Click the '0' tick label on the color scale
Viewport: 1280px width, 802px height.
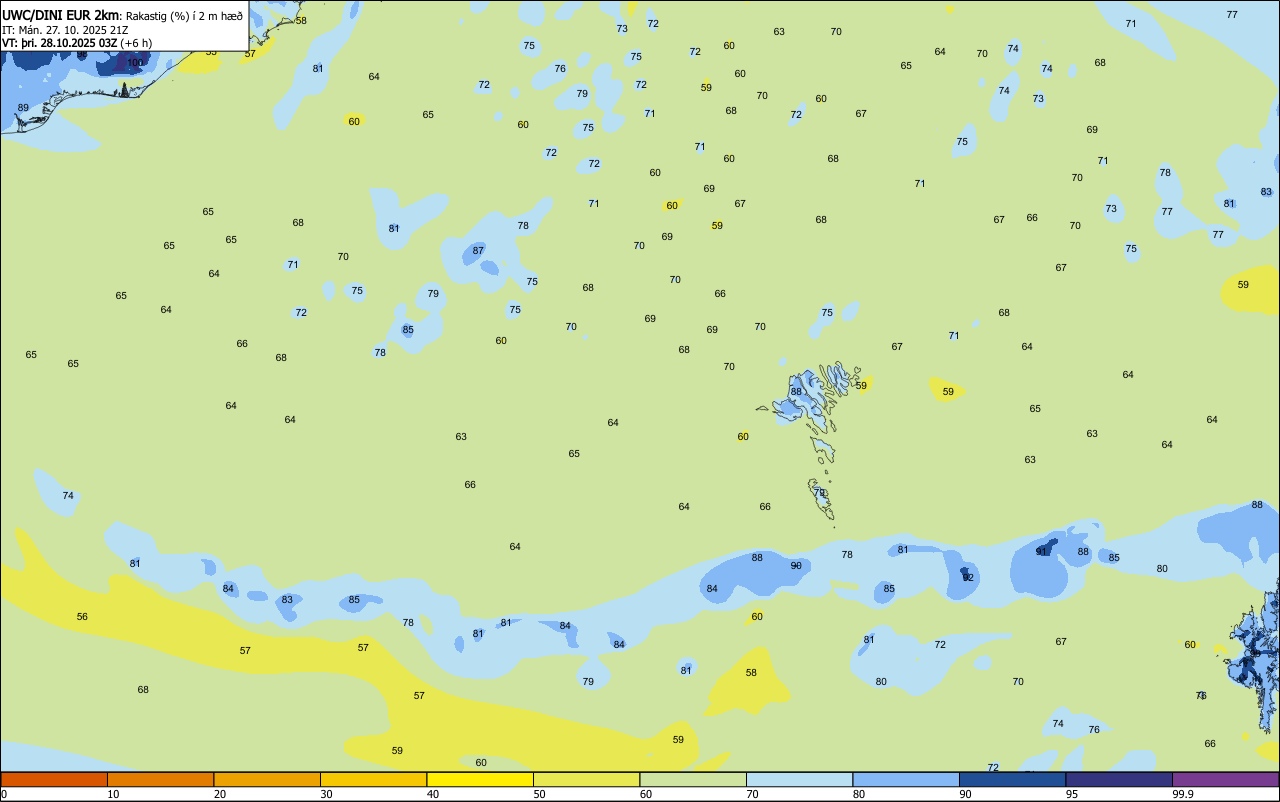tap(4, 794)
